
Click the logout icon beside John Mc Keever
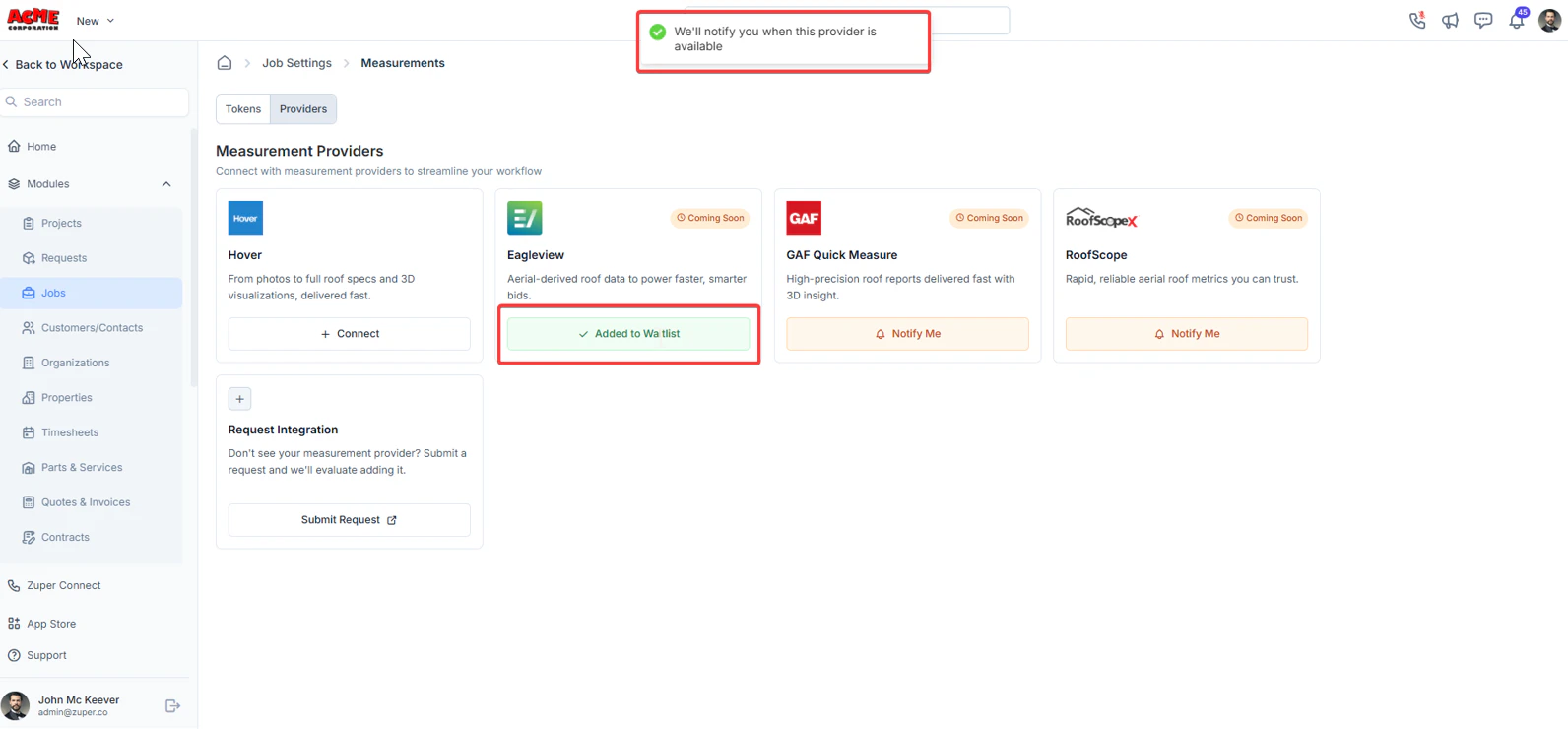coord(172,705)
